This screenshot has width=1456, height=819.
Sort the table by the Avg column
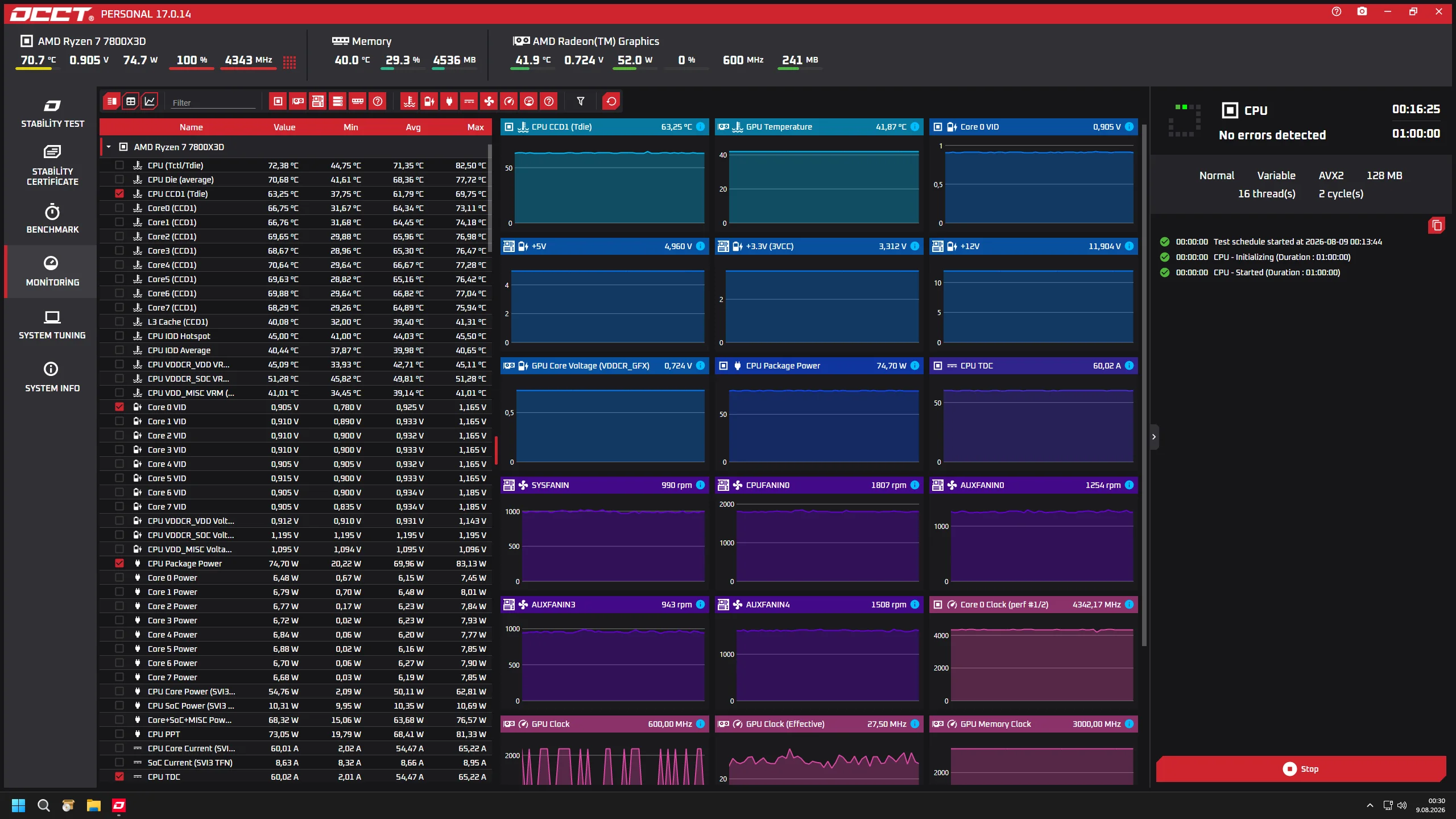413,127
